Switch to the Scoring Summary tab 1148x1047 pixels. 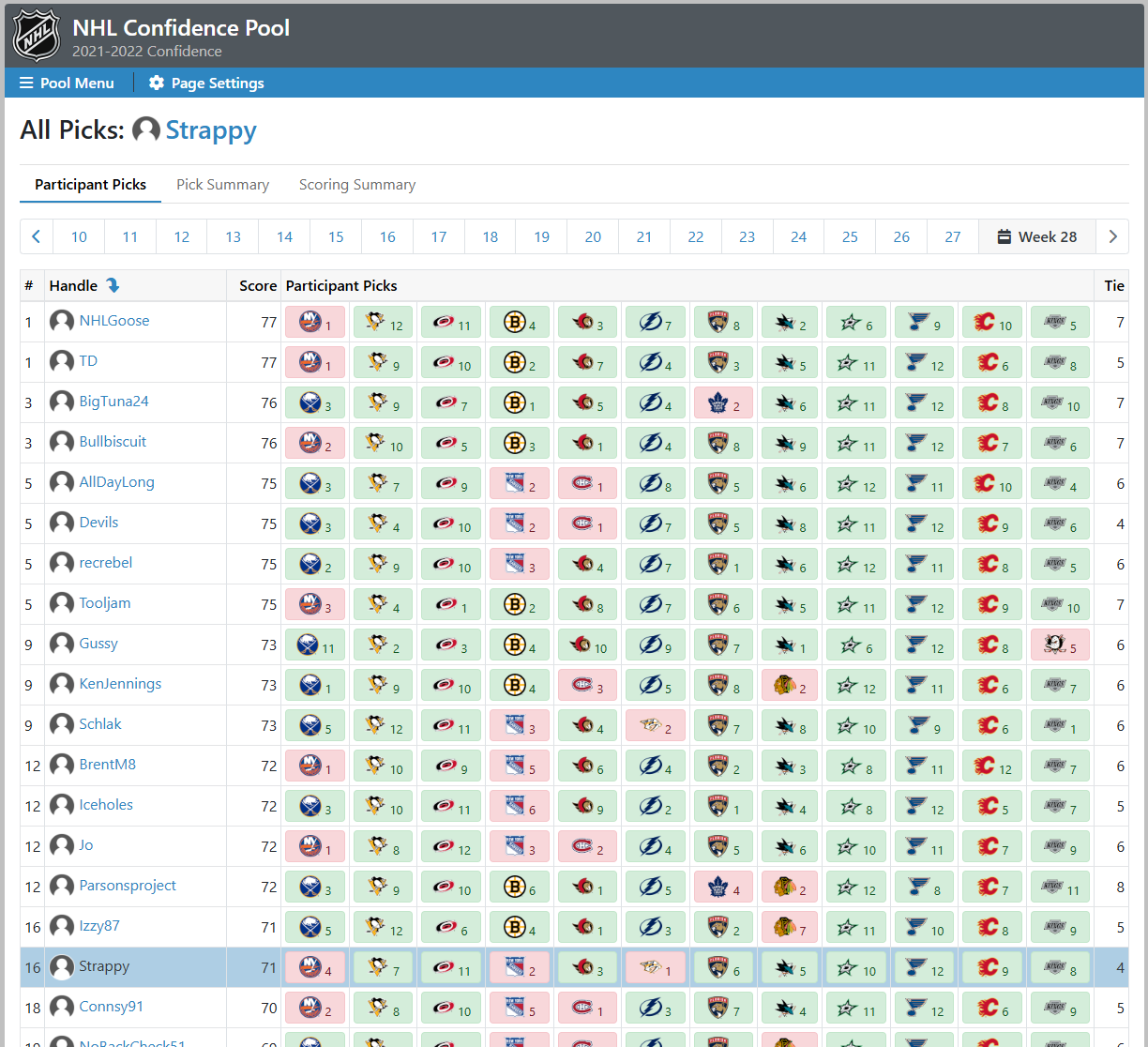coord(357,185)
